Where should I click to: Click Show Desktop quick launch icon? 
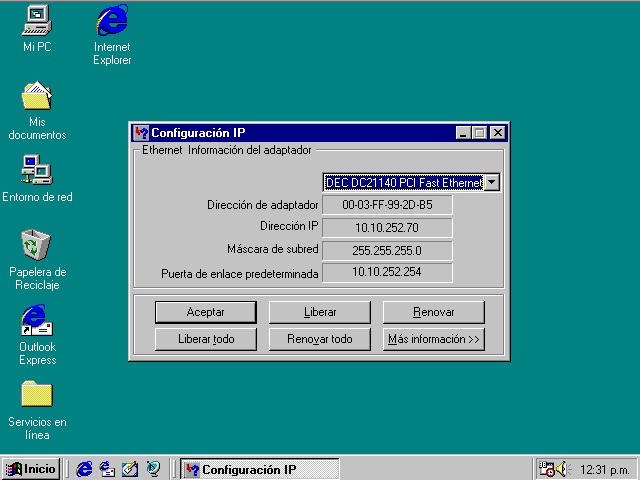pos(130,469)
